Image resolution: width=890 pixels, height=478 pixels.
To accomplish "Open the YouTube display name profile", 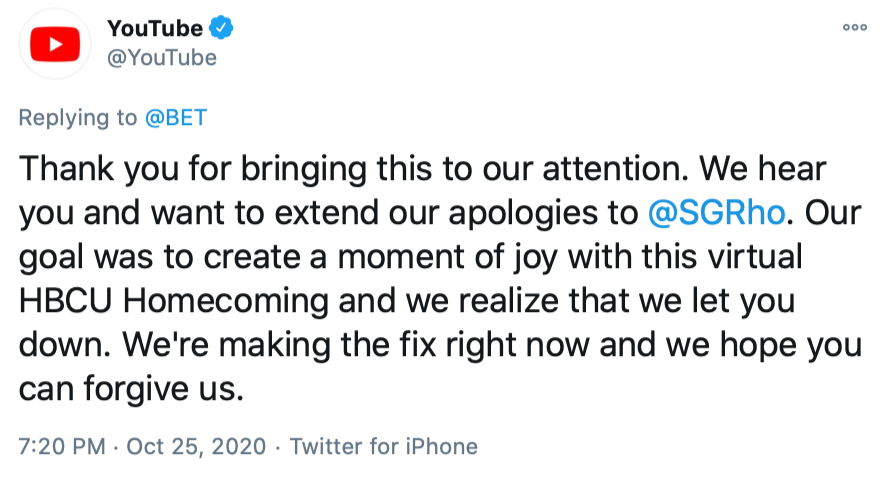I will click(154, 28).
